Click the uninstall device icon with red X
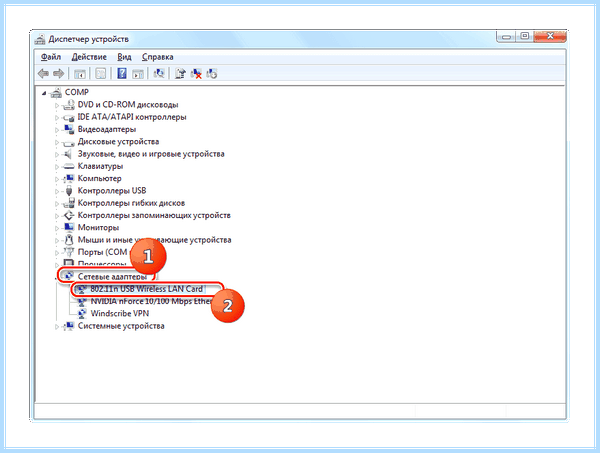This screenshot has height=453, width=600. (196, 73)
